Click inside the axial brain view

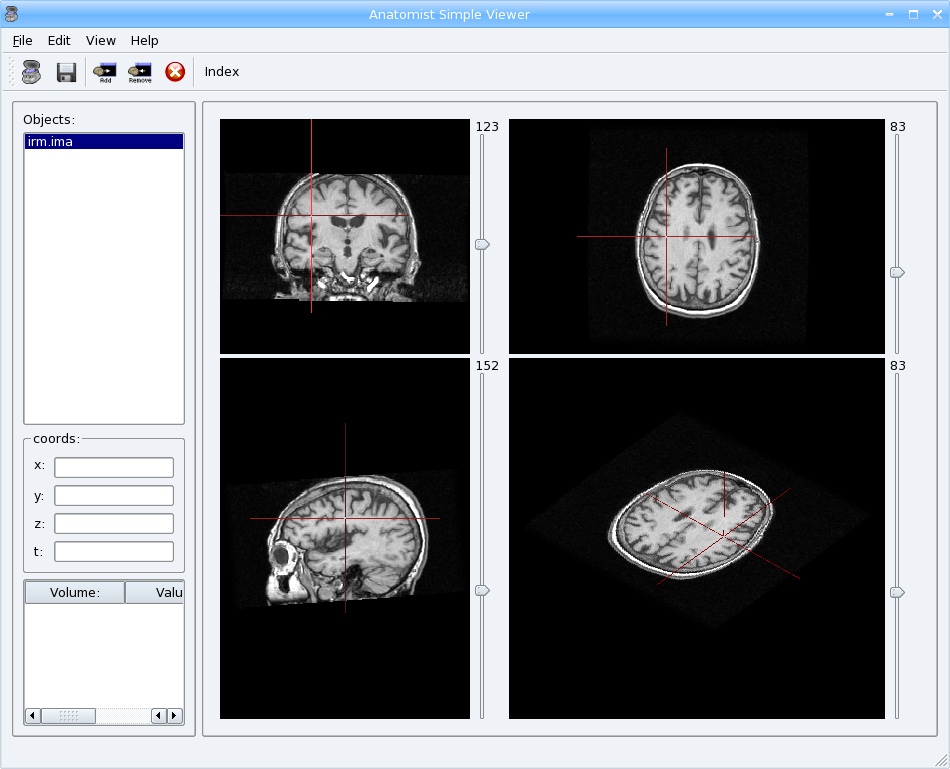(x=697, y=236)
